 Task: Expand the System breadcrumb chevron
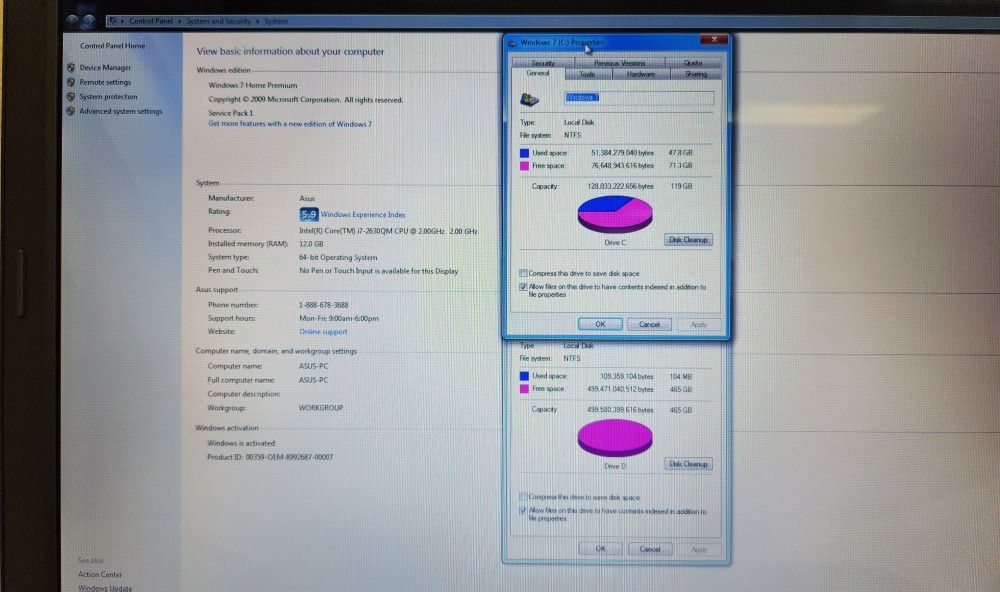pos(292,20)
